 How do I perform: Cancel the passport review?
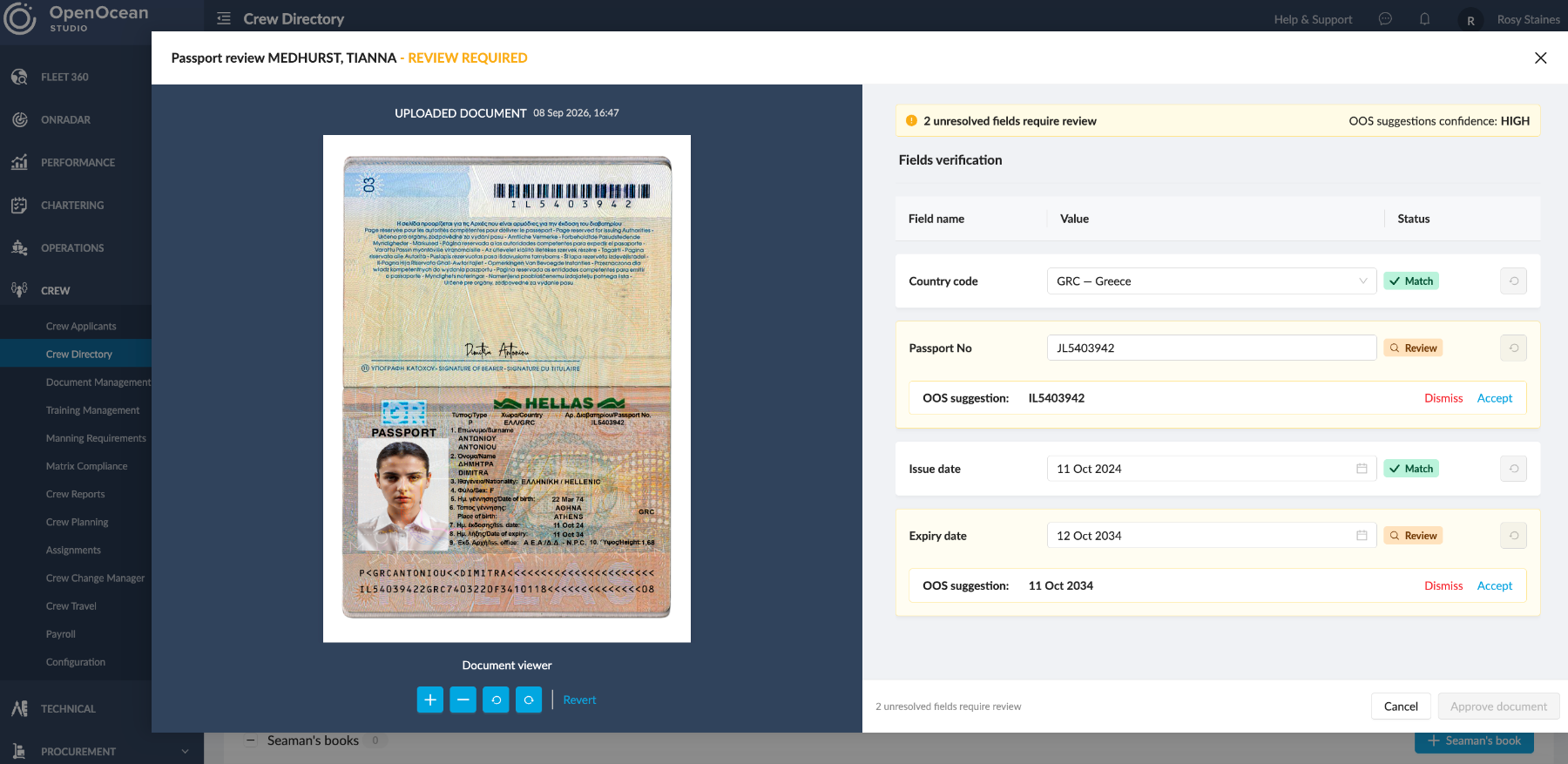click(x=1401, y=707)
